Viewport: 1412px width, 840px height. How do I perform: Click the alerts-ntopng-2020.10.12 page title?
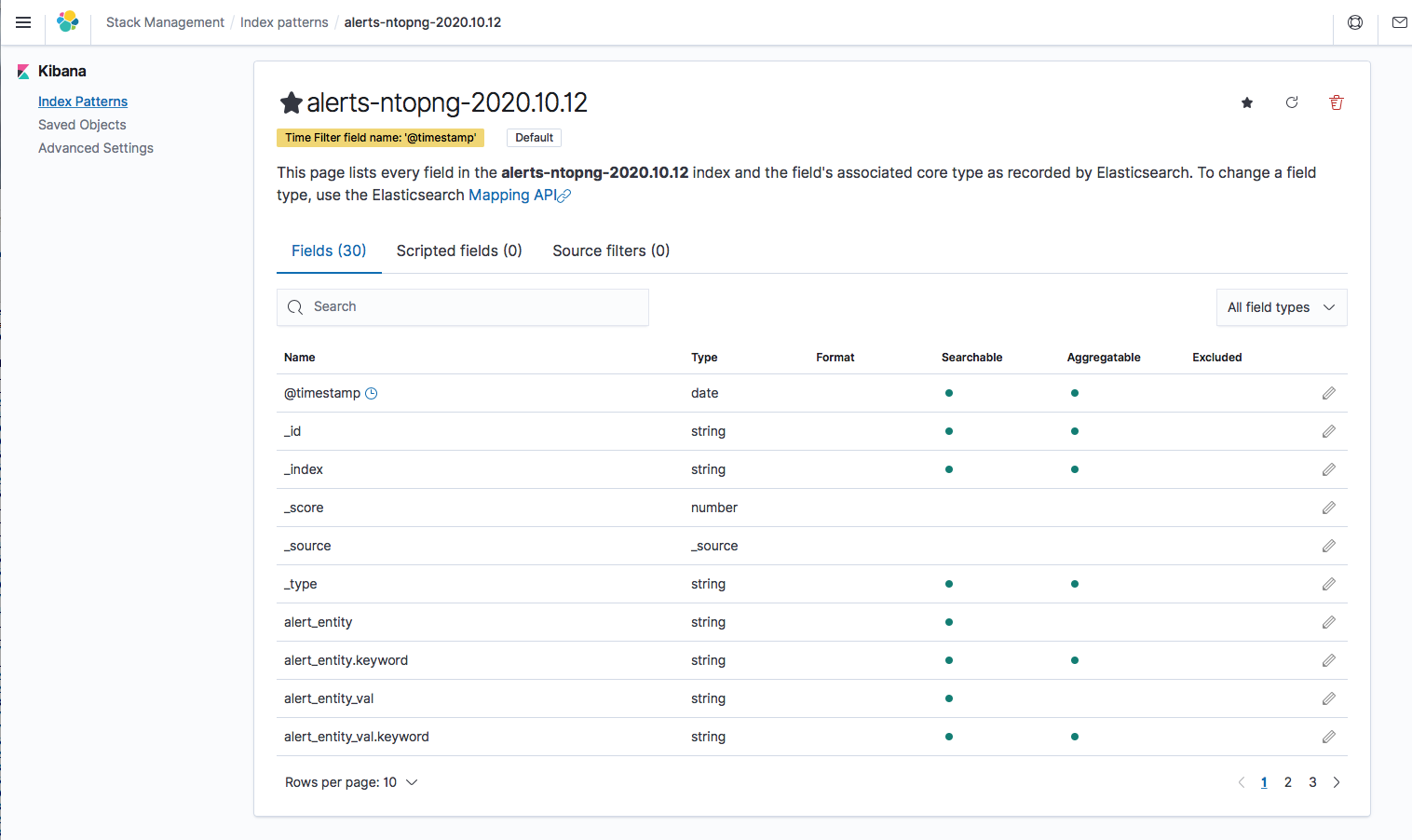(447, 102)
